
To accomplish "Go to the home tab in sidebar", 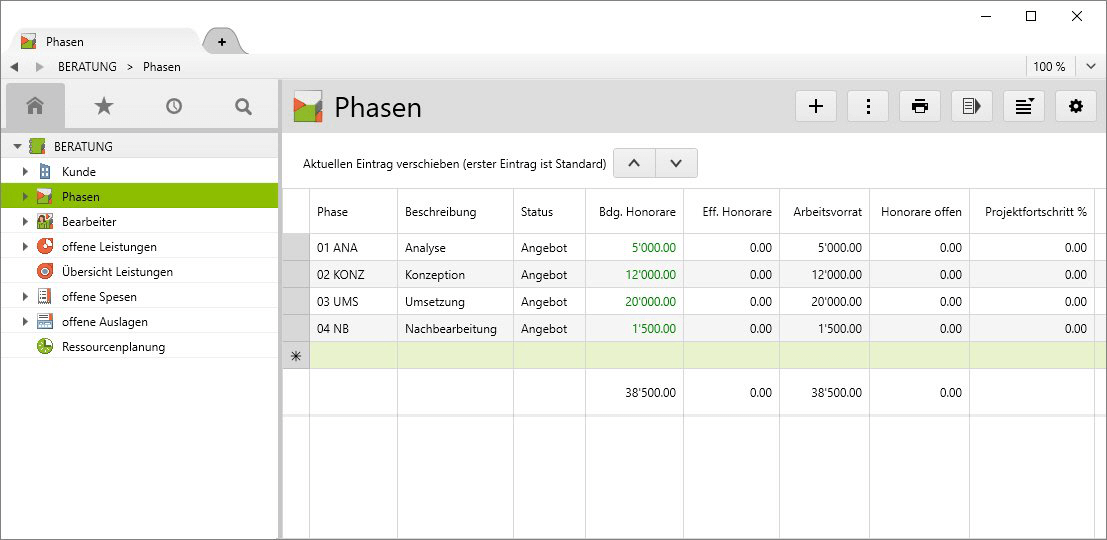I will point(35,106).
